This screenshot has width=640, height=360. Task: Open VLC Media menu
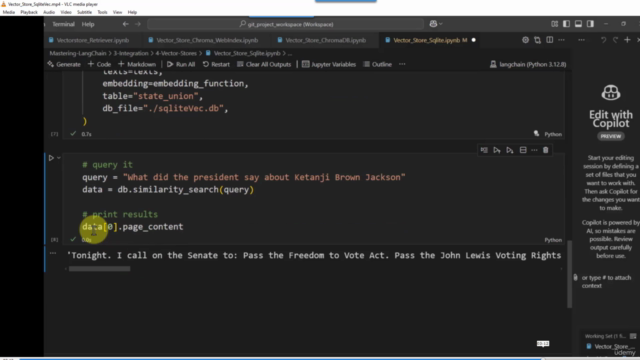pyautogui.click(x=9, y=12)
